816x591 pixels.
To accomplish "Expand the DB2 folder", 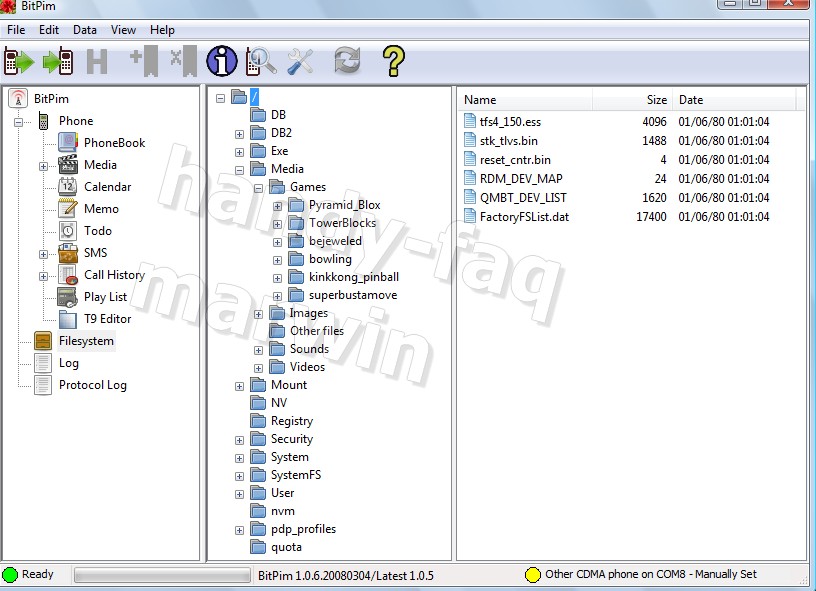I will (x=239, y=134).
